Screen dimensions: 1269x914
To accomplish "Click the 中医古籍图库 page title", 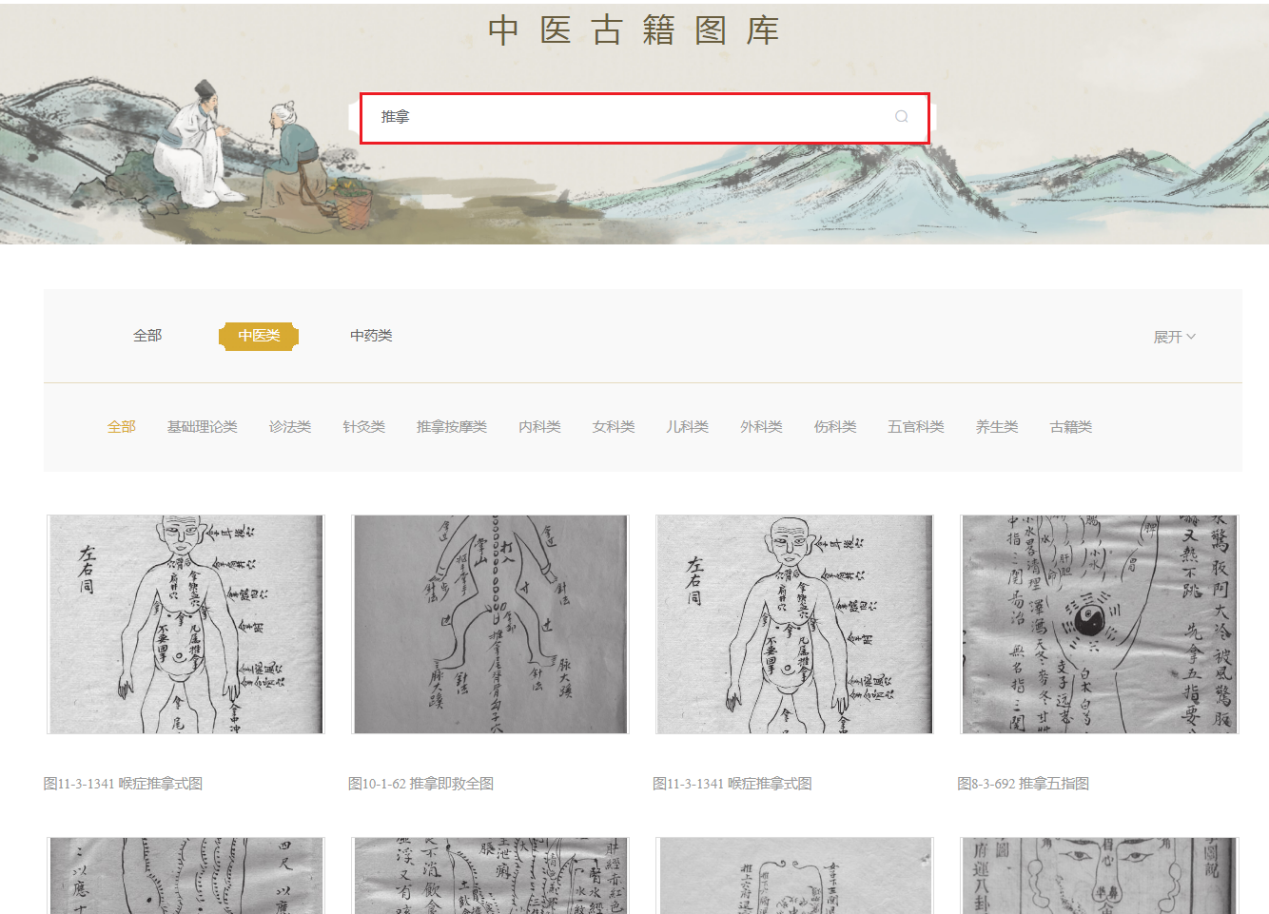I will tap(634, 31).
